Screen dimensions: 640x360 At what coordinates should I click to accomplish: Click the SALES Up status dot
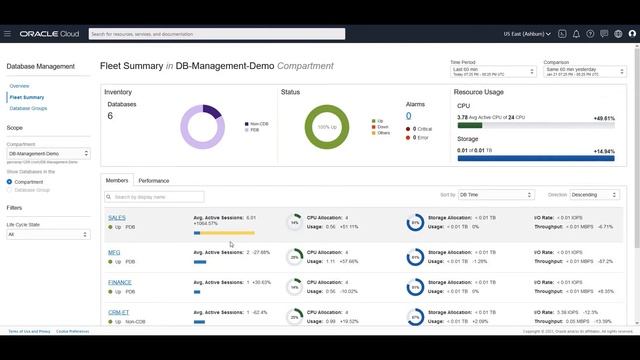coord(110,227)
